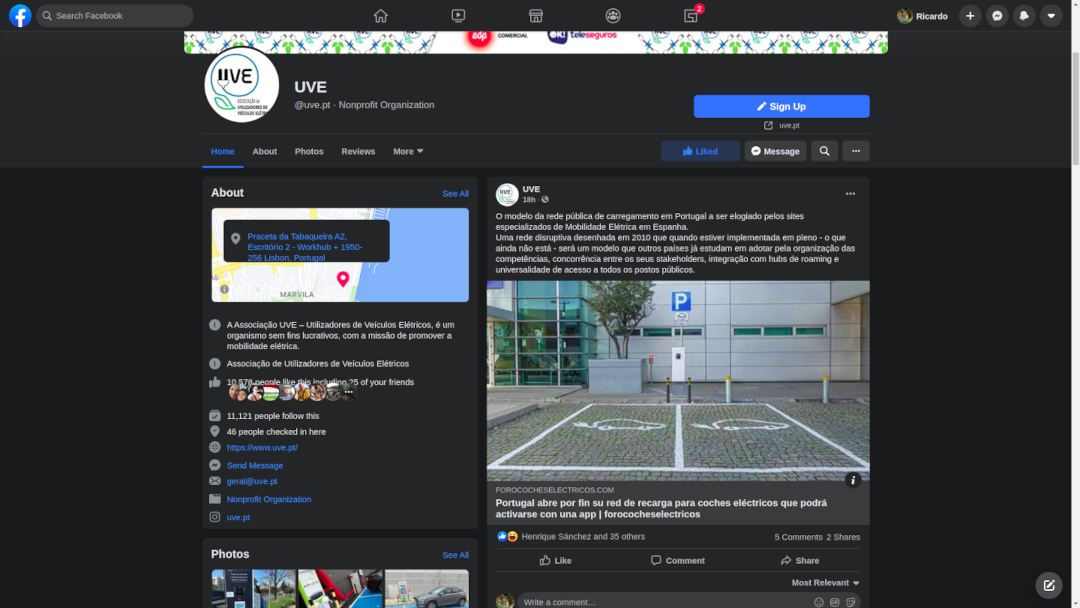Open the three-dot options menu on UVE post
The width and height of the screenshot is (1080, 608).
coord(850,194)
